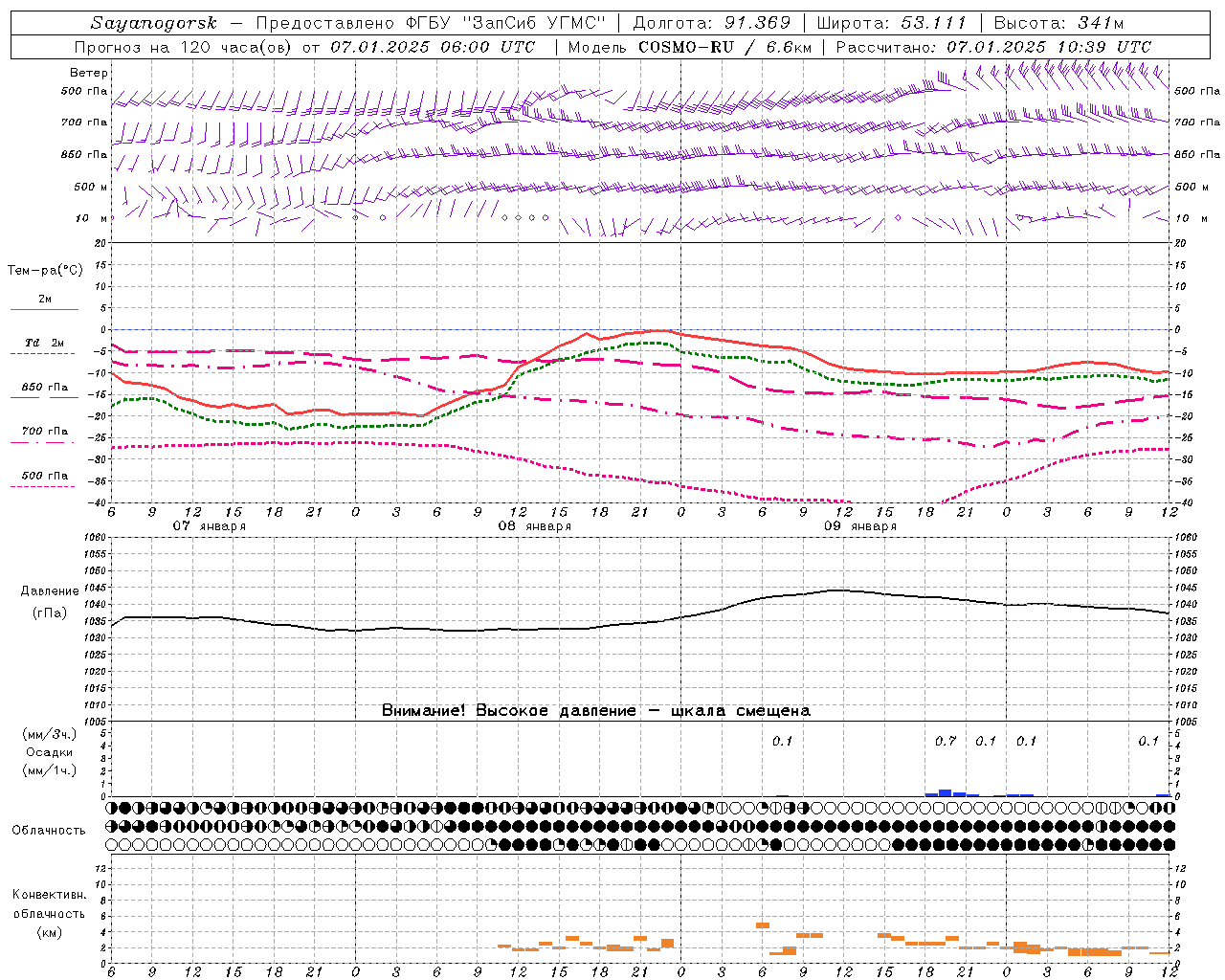This screenshot has width=1225, height=980.
Task: Click the 'Ветер' wind panel label
Action: (x=89, y=73)
